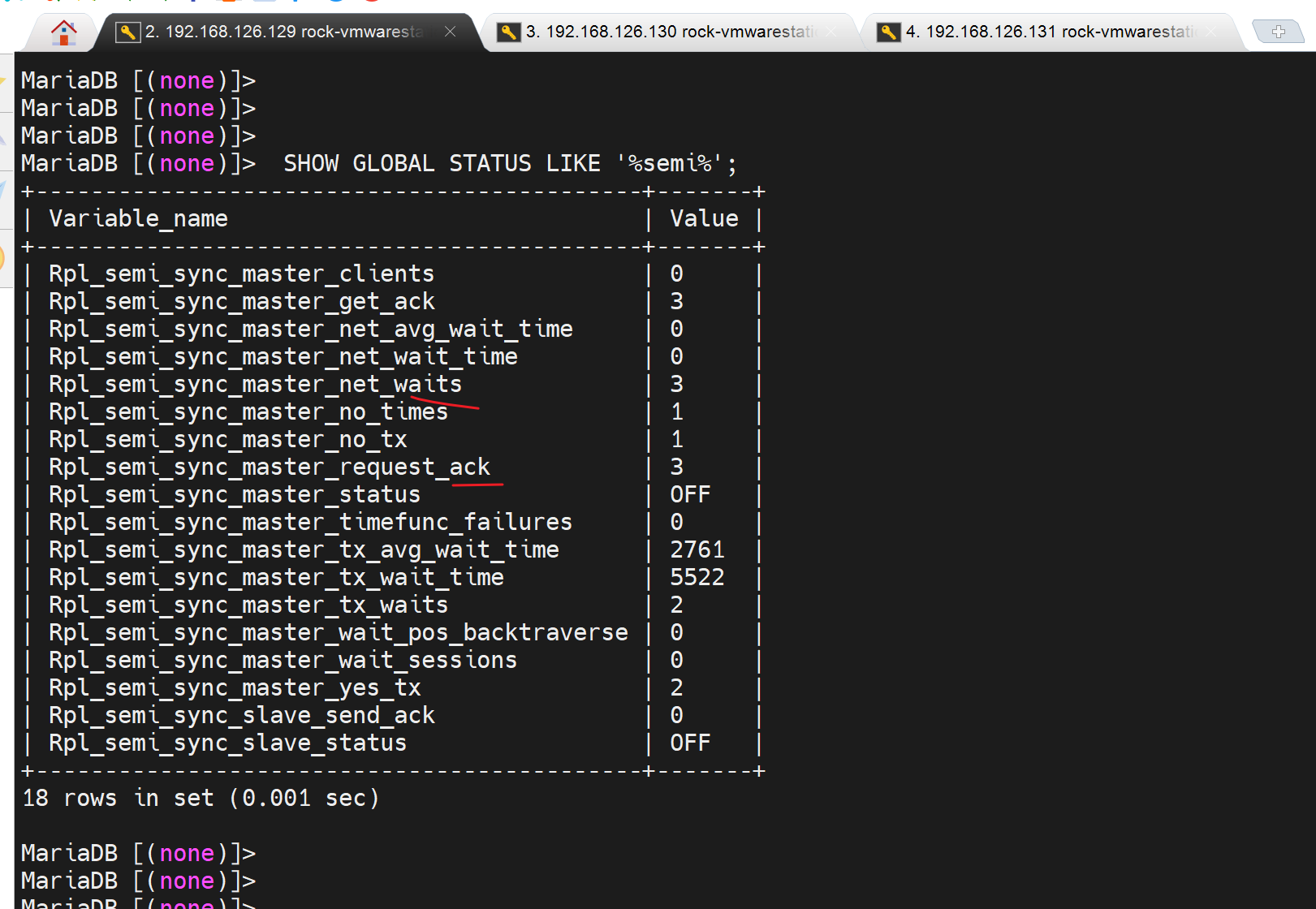Click the value 5522 in the table
The height and width of the screenshot is (909, 1316).
tap(697, 578)
